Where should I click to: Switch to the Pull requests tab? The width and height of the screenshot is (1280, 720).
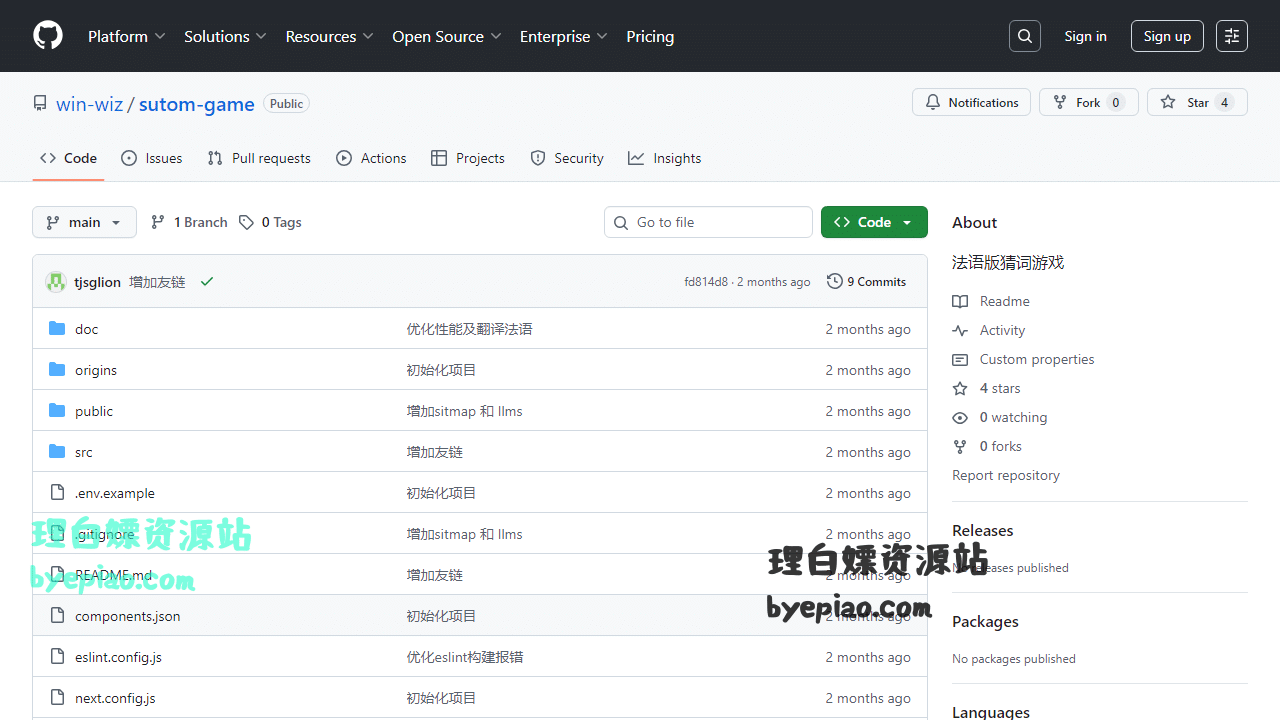[x=259, y=158]
